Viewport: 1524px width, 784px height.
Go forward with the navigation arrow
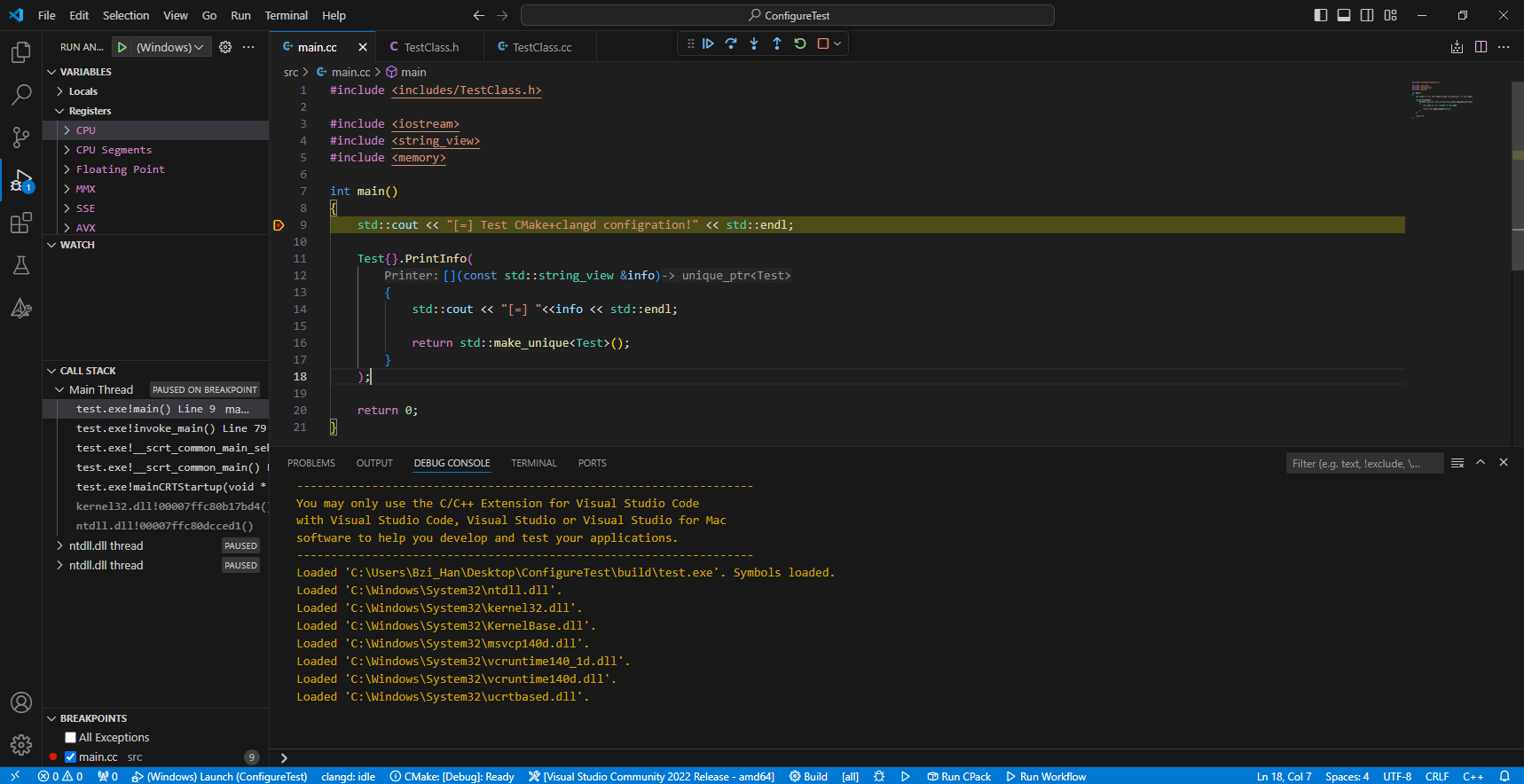pos(502,15)
